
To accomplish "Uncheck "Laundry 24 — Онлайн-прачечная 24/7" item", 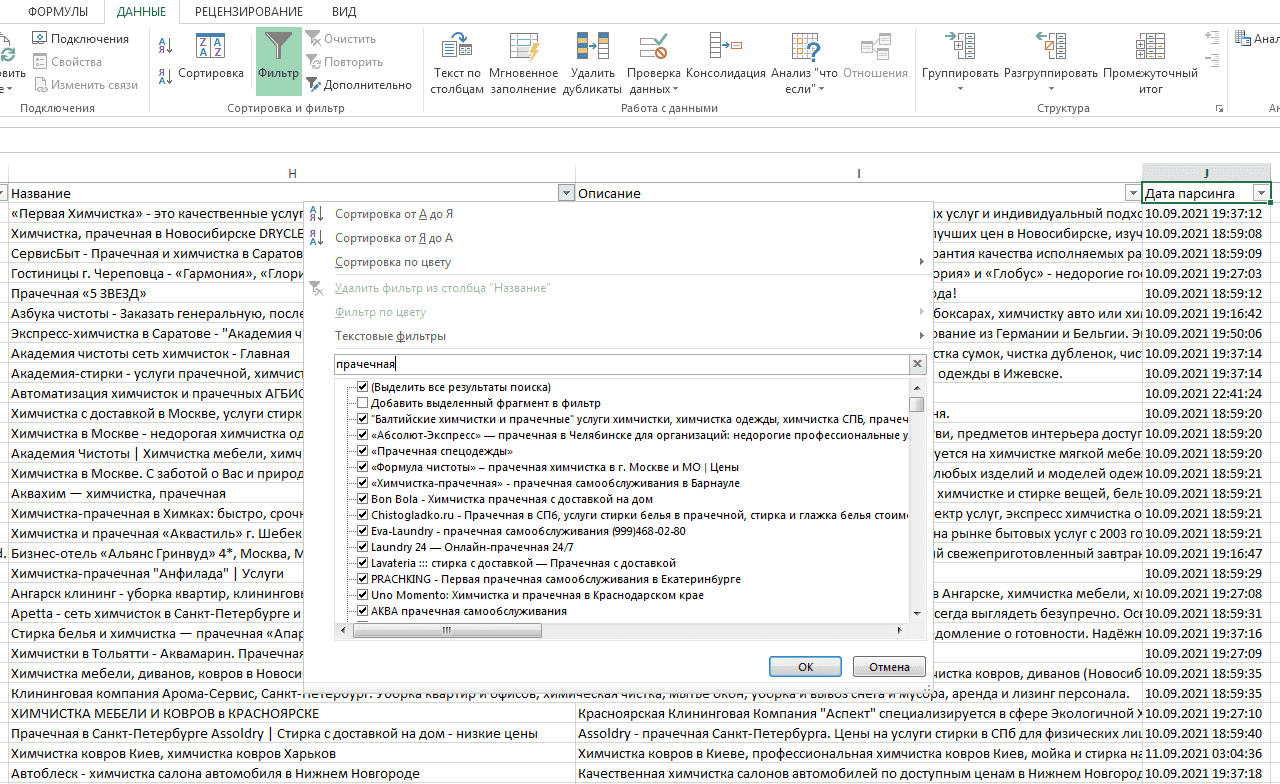I will pos(363,547).
